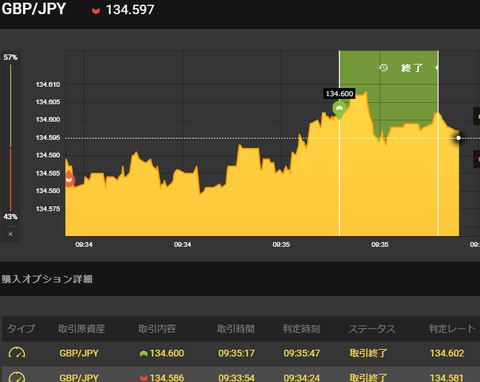Click the current rate 134.597 at top

pyautogui.click(x=130, y=10)
